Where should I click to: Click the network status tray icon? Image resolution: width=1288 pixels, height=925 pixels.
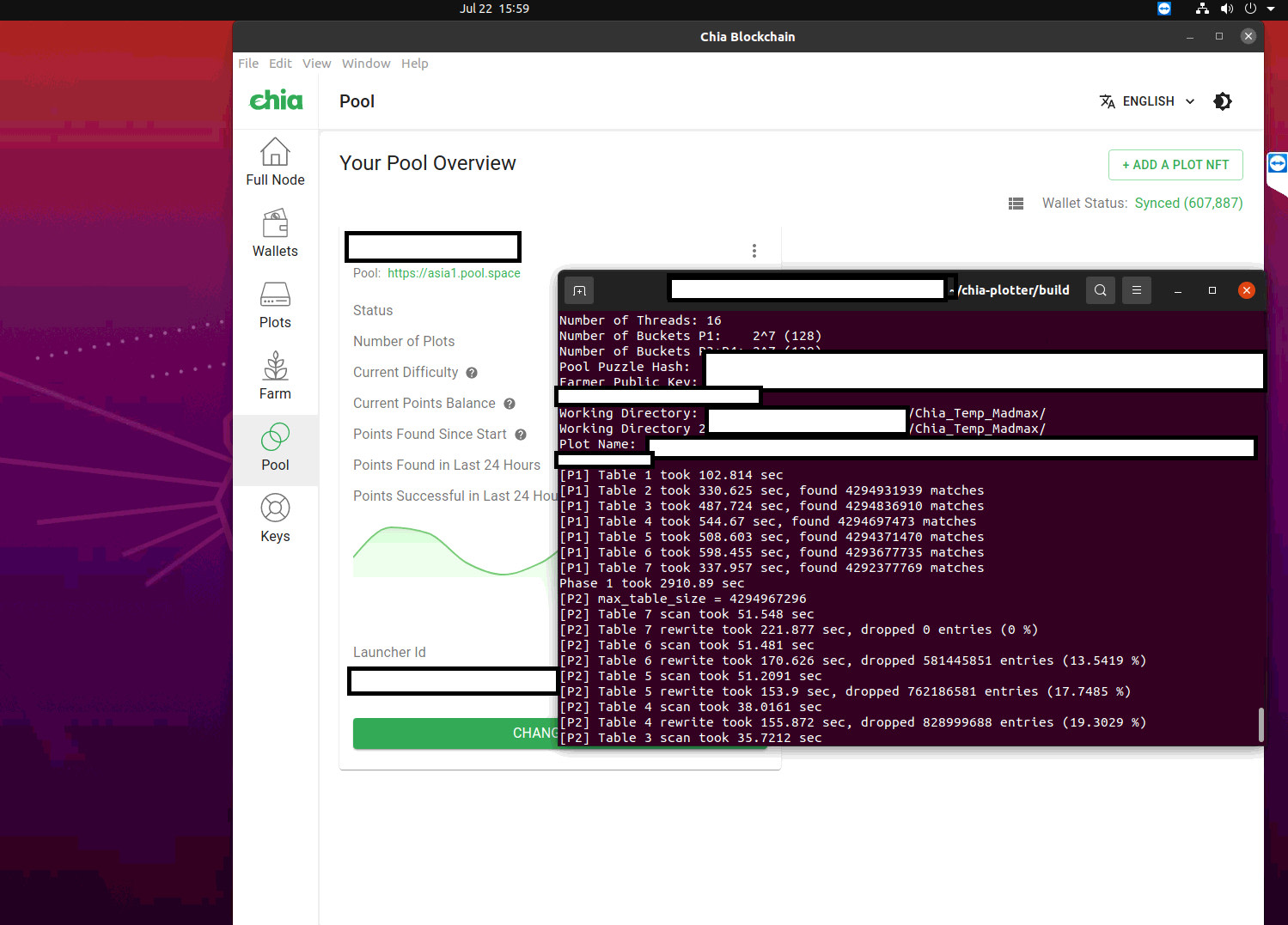click(x=1202, y=9)
